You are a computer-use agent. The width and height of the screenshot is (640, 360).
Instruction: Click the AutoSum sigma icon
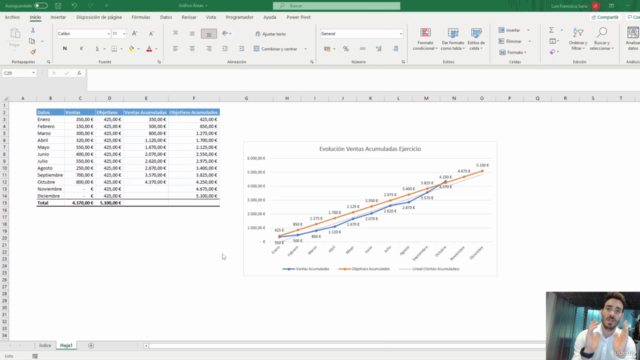[x=551, y=30]
